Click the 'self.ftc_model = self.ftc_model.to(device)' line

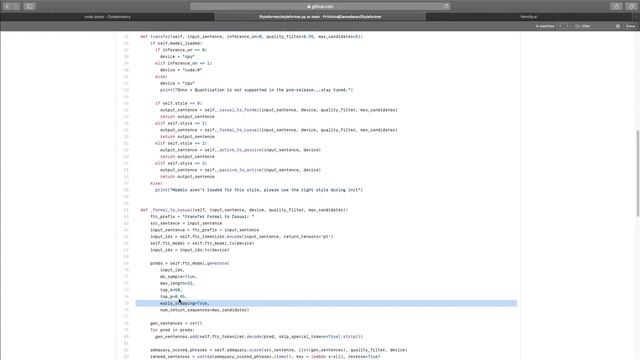202,243
